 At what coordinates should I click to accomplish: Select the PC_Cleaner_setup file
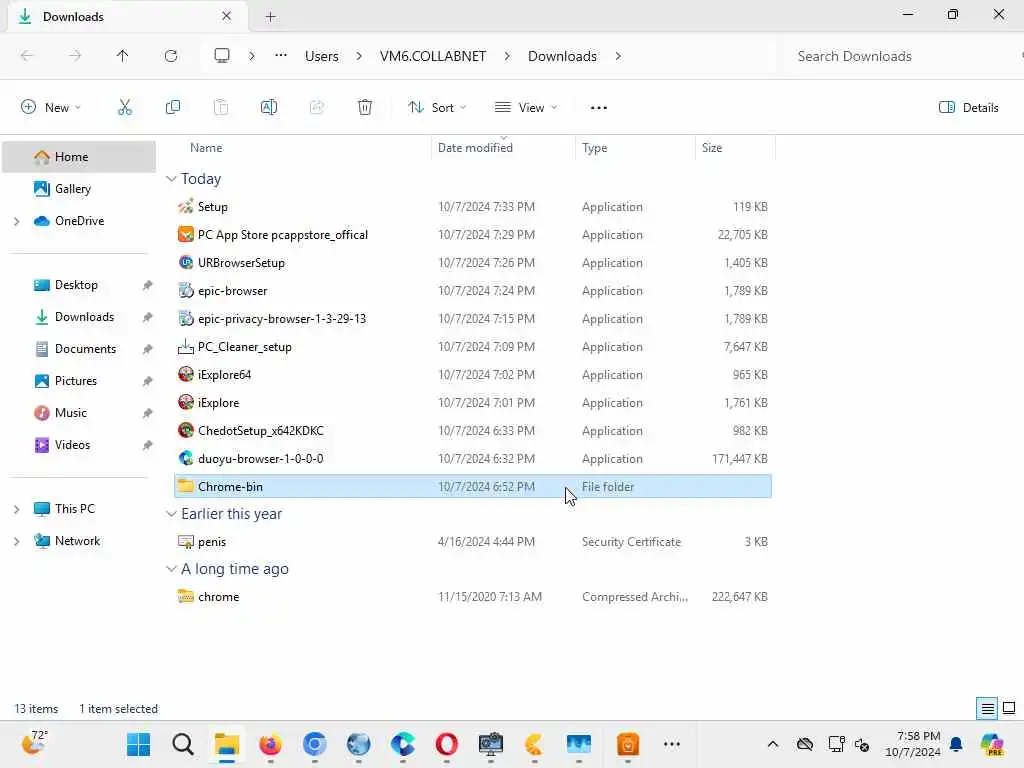(x=473, y=347)
